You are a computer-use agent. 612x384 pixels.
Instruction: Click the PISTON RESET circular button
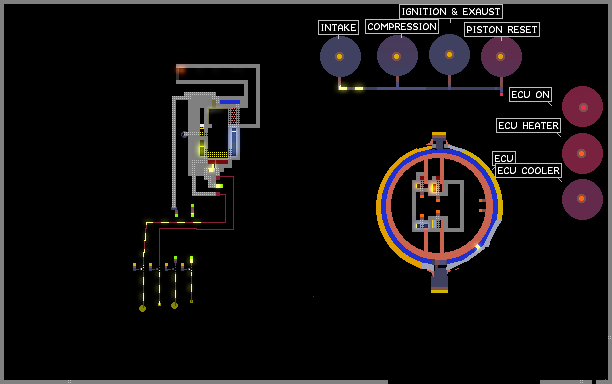tap(501, 57)
